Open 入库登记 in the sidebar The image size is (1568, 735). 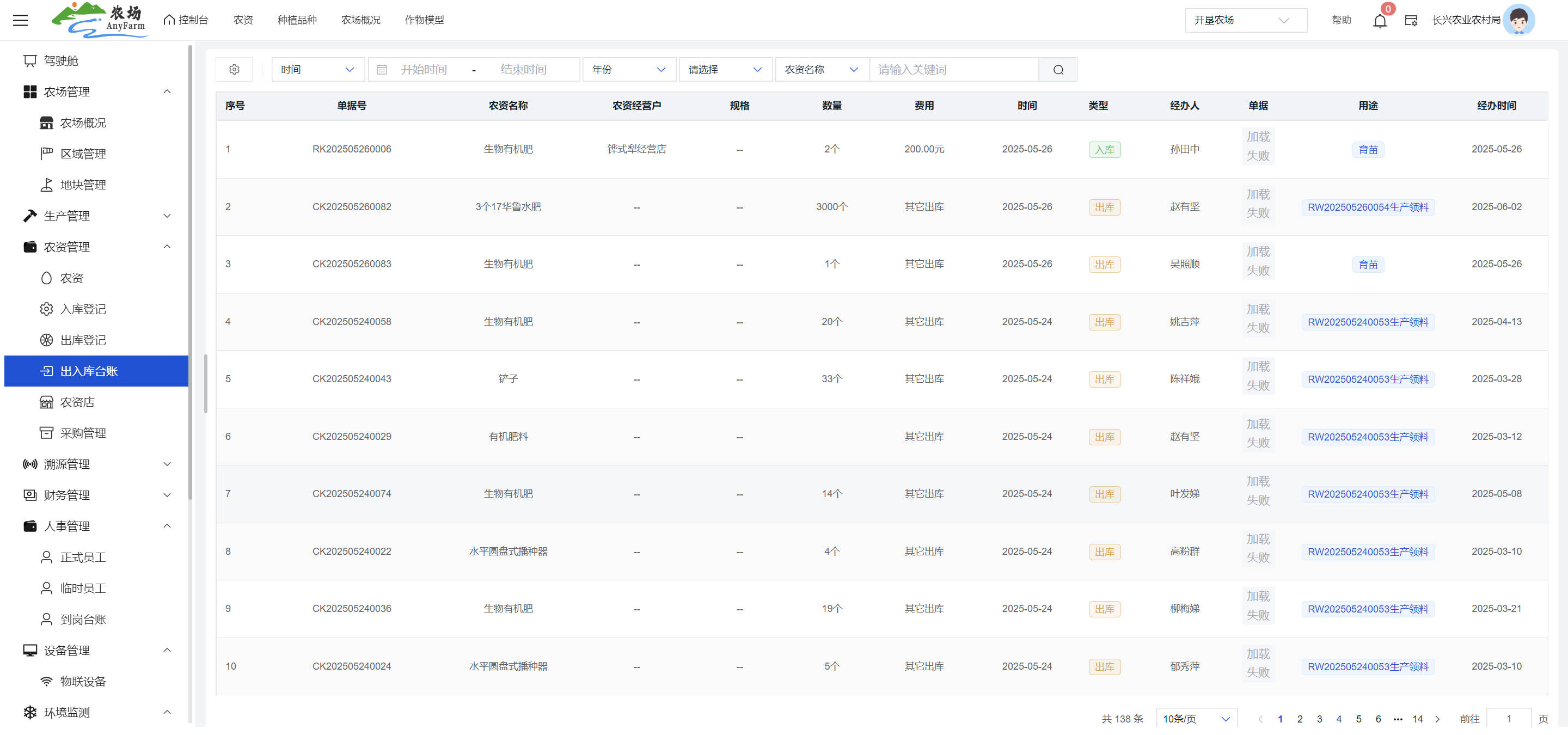click(83, 309)
